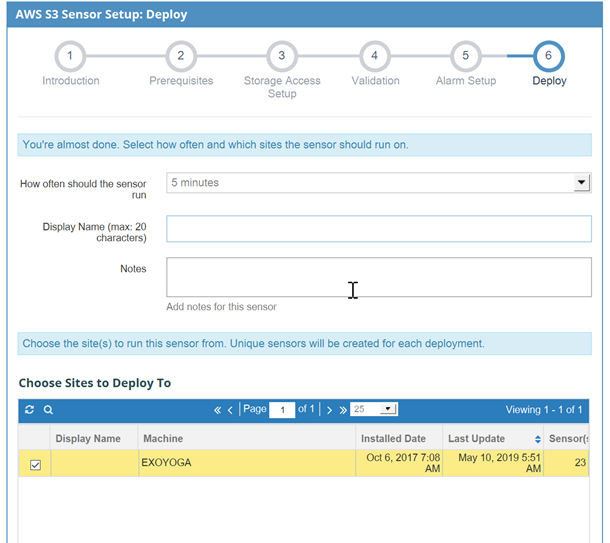The width and height of the screenshot is (610, 543).
Task: Open the rows-per-page dropdown showing 25
Action: point(373,409)
